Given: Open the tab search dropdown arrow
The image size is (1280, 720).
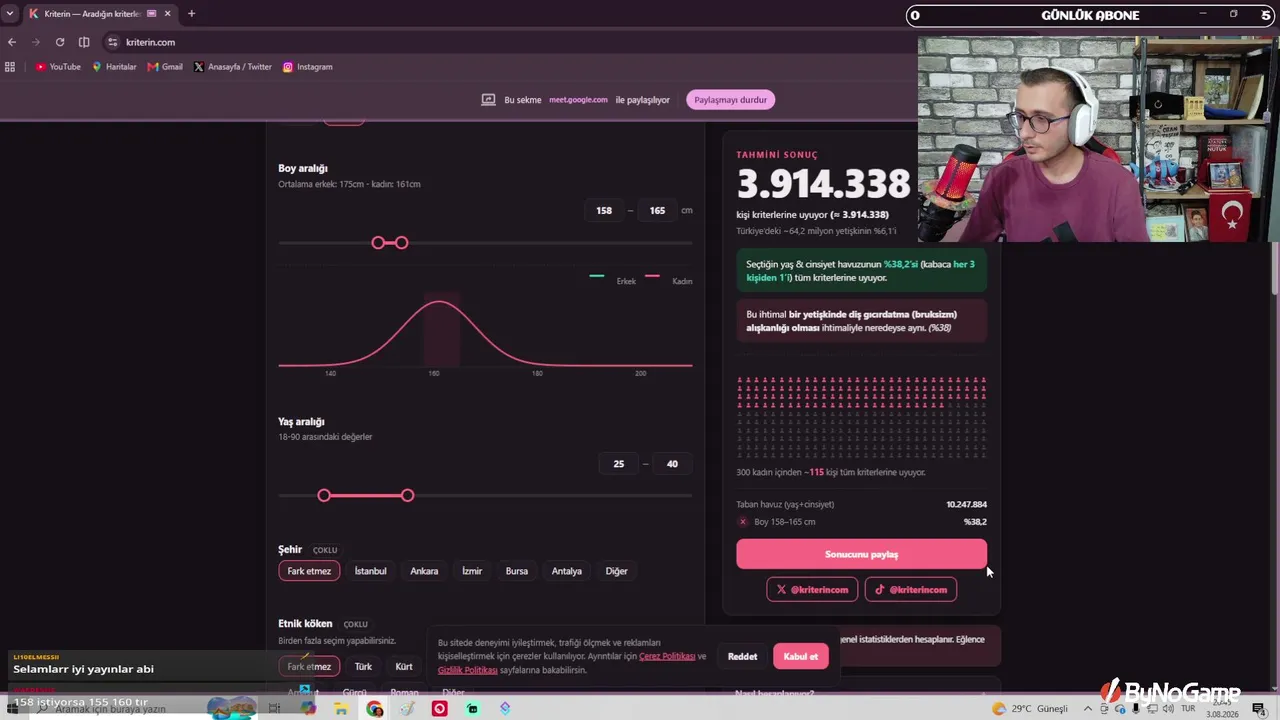Looking at the screenshot, I should pos(9,13).
